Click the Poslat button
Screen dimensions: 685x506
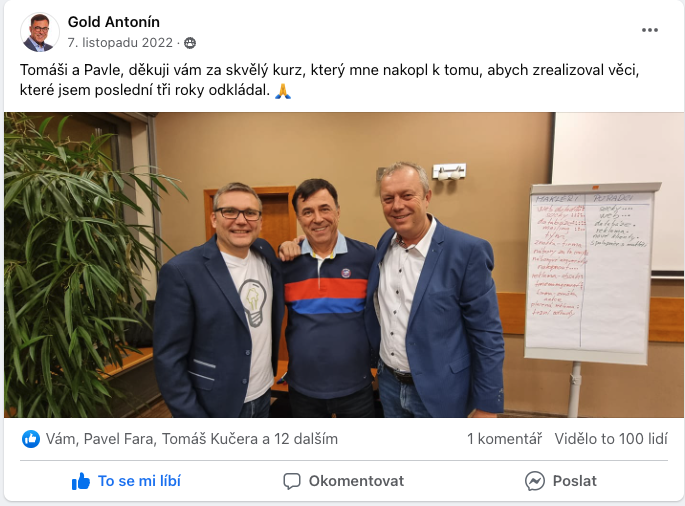pos(560,481)
